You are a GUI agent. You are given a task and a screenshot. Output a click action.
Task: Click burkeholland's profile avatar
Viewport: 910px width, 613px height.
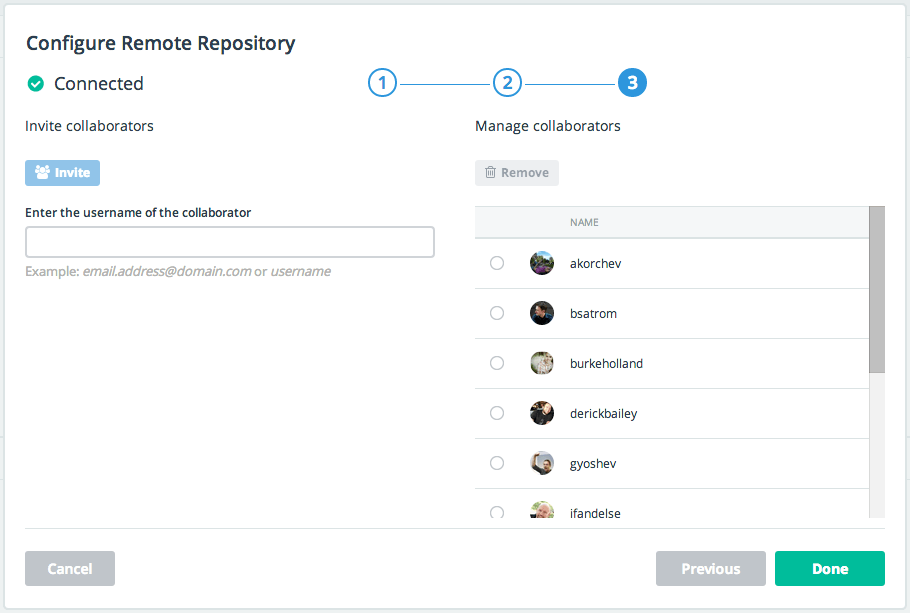542,363
